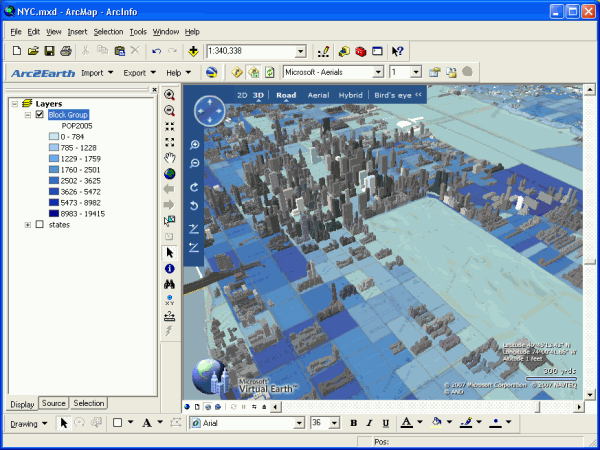600x450 pixels.
Task: Open the Insert menu
Action: coord(77,32)
